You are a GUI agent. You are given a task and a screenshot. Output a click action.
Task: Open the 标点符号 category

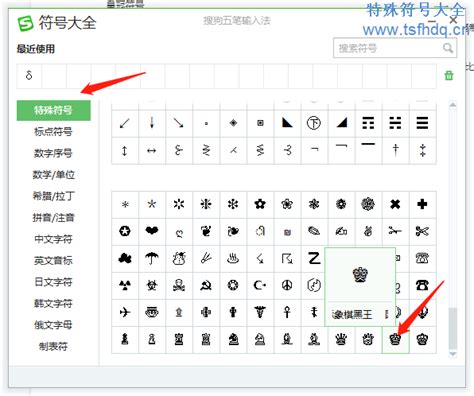53,131
